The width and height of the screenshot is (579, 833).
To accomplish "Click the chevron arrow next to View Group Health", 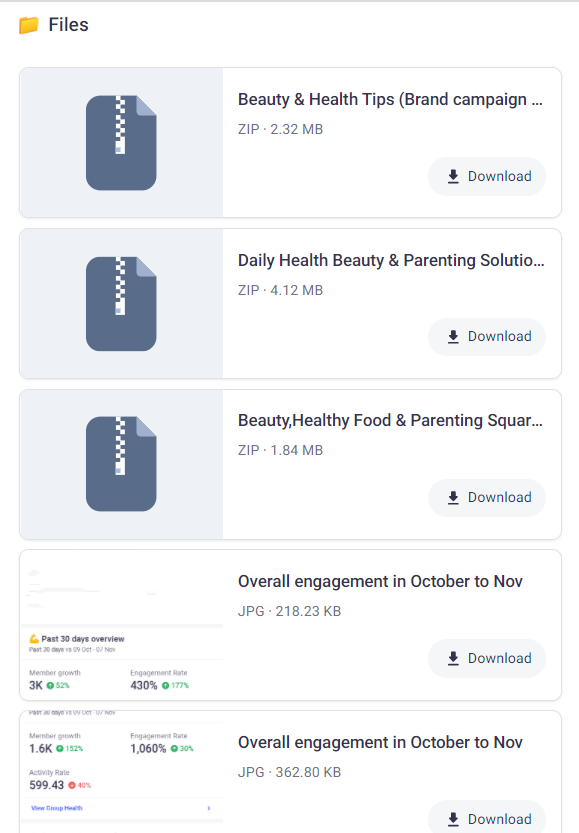I will 209,808.
